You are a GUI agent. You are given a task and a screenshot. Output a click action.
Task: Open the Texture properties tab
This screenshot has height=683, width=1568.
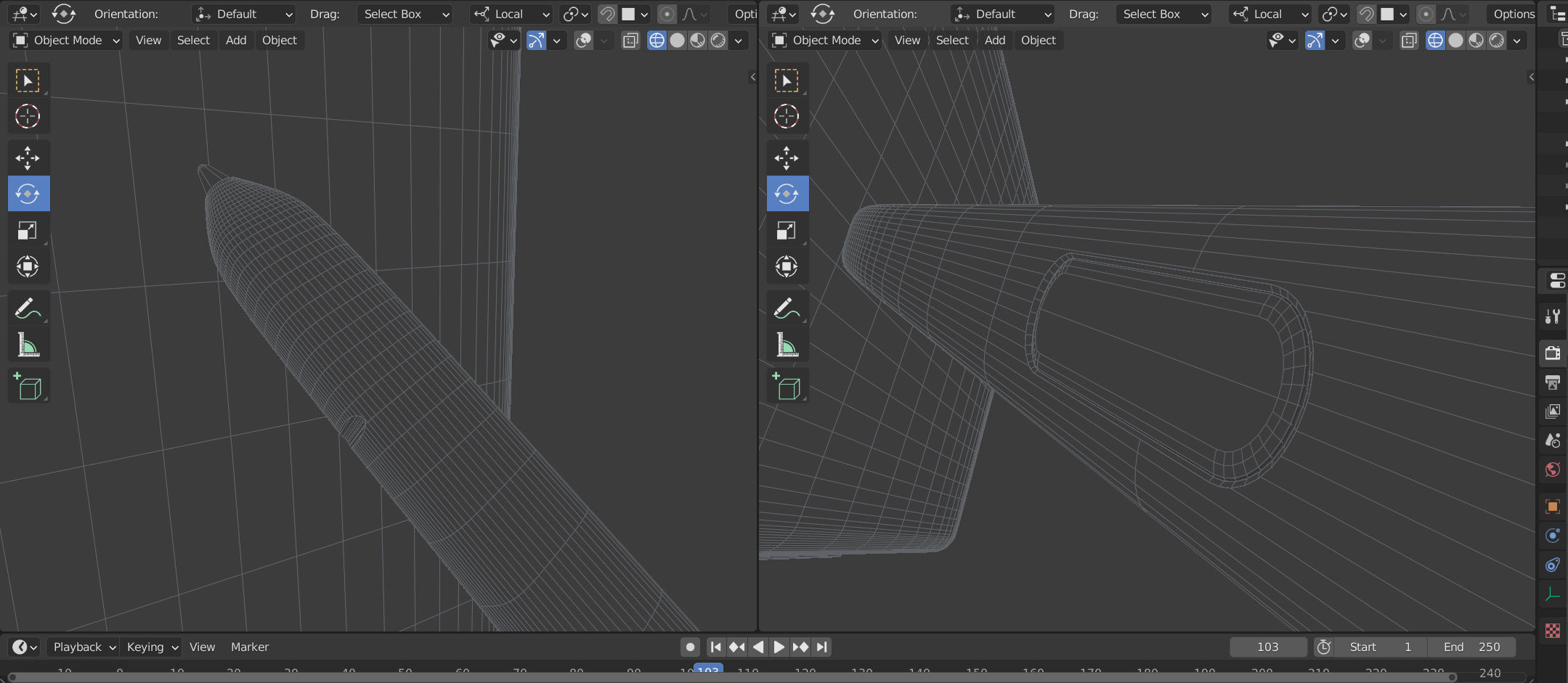click(x=1553, y=631)
